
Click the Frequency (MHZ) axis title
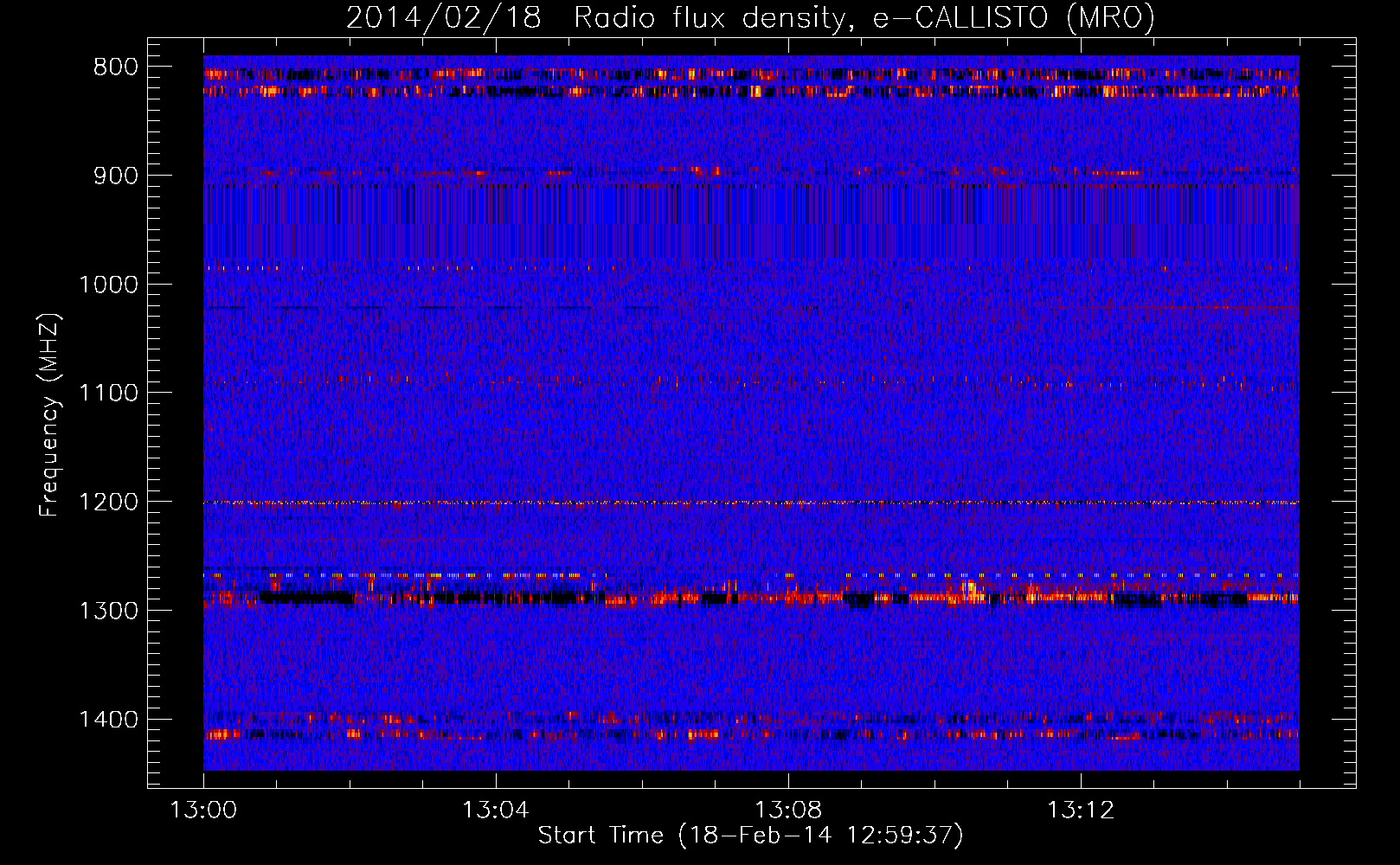50,415
